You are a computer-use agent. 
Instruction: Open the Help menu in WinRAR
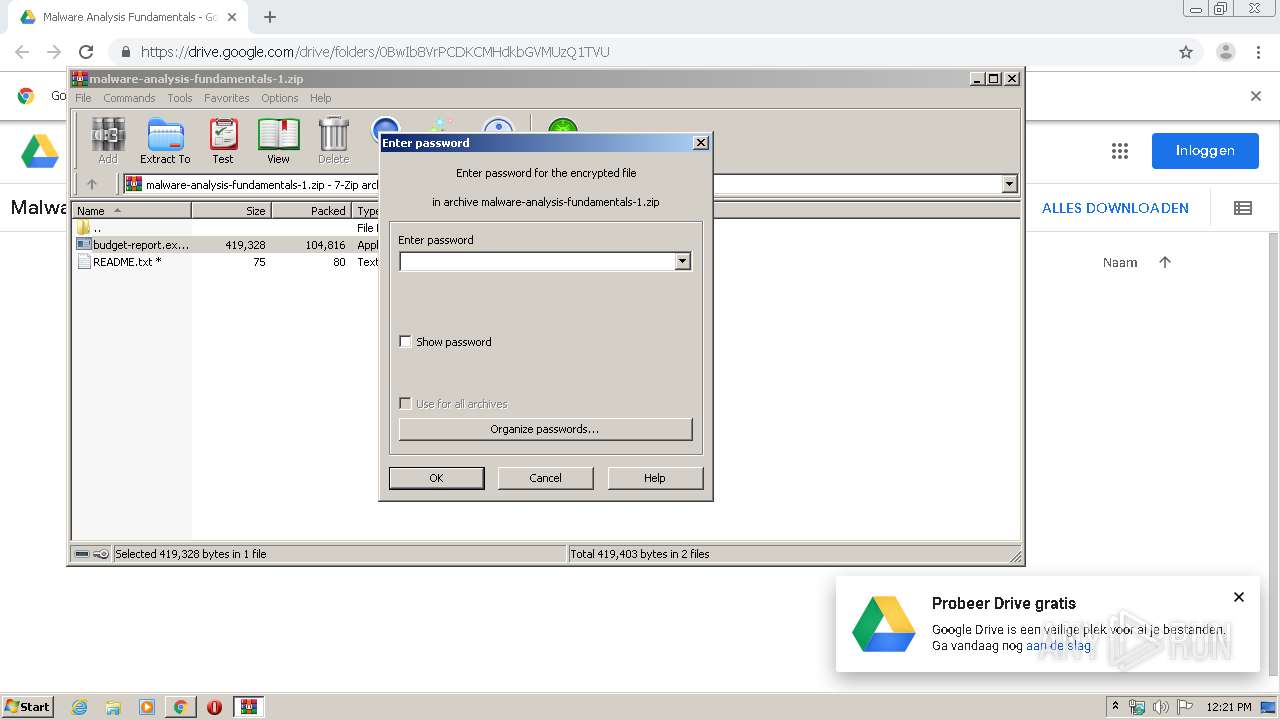[x=320, y=98]
